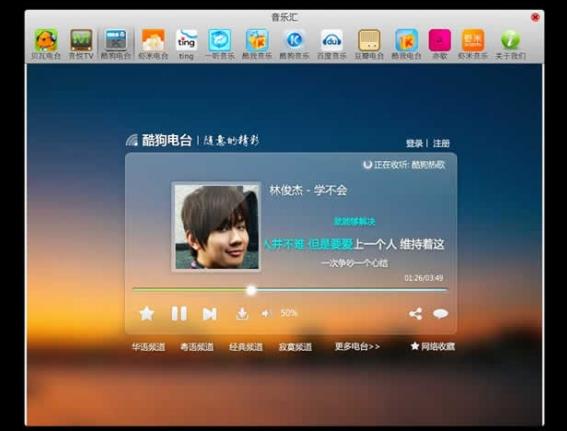Mute the volume speaker icon
This screenshot has width=567, height=431.
[266, 313]
